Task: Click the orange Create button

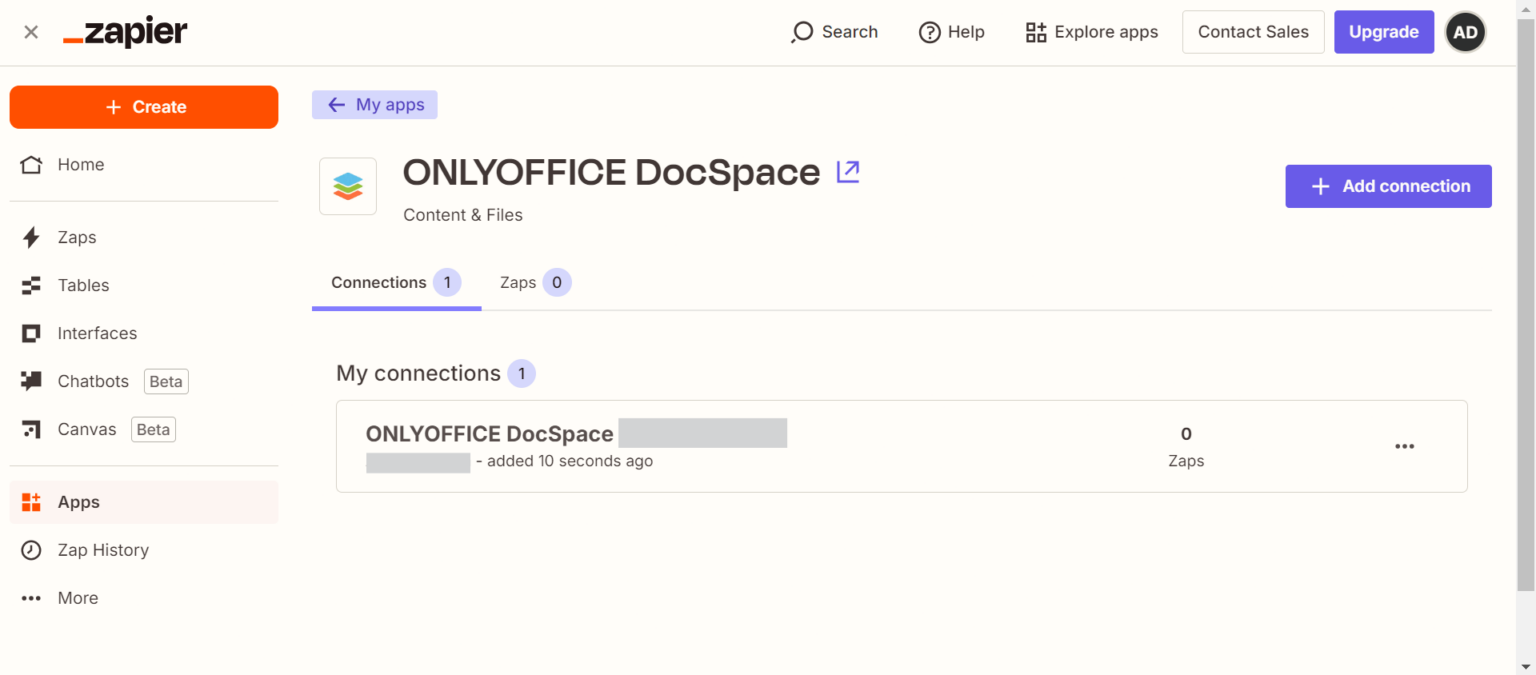Action: point(143,106)
